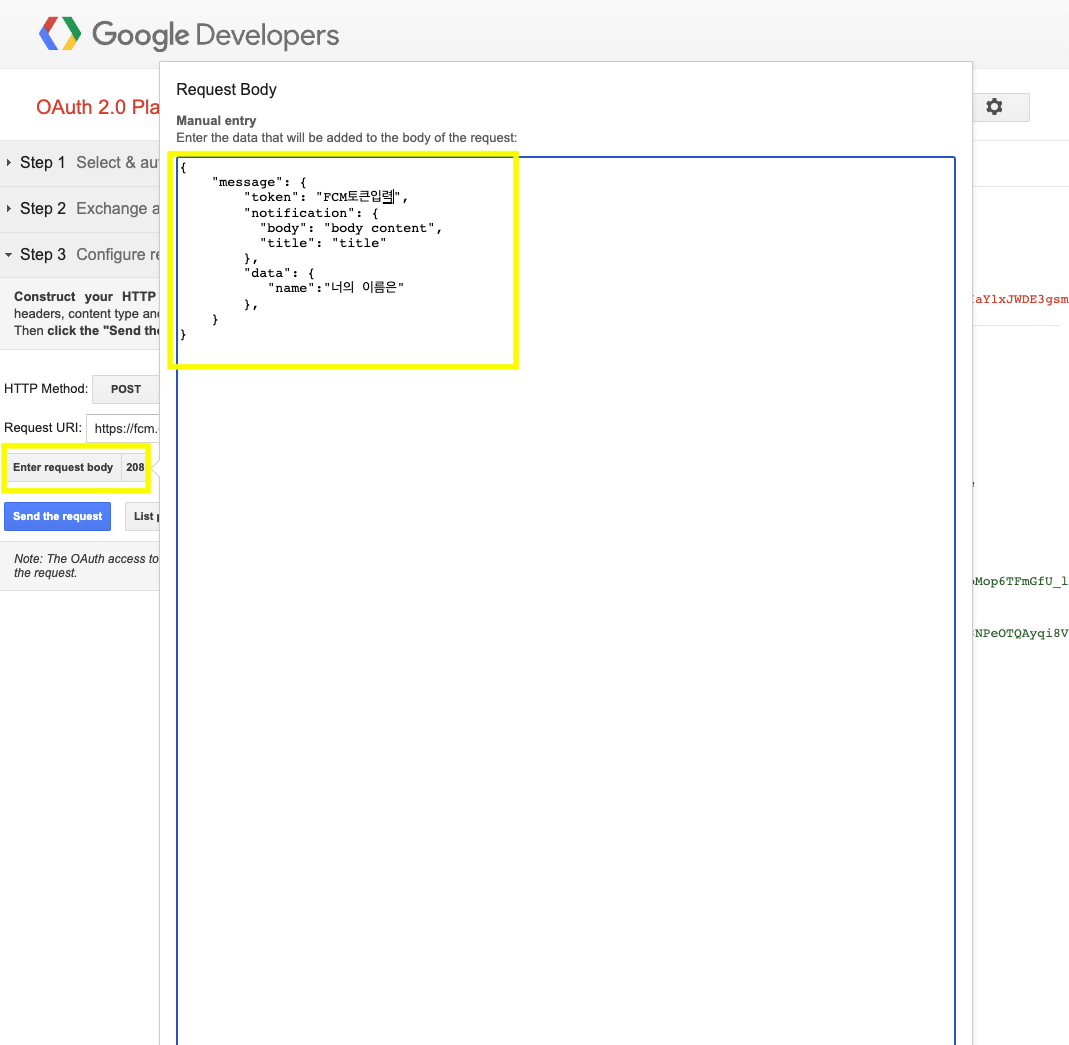Click the "data": { line in JSON
This screenshot has height=1045, width=1069.
click(279, 273)
